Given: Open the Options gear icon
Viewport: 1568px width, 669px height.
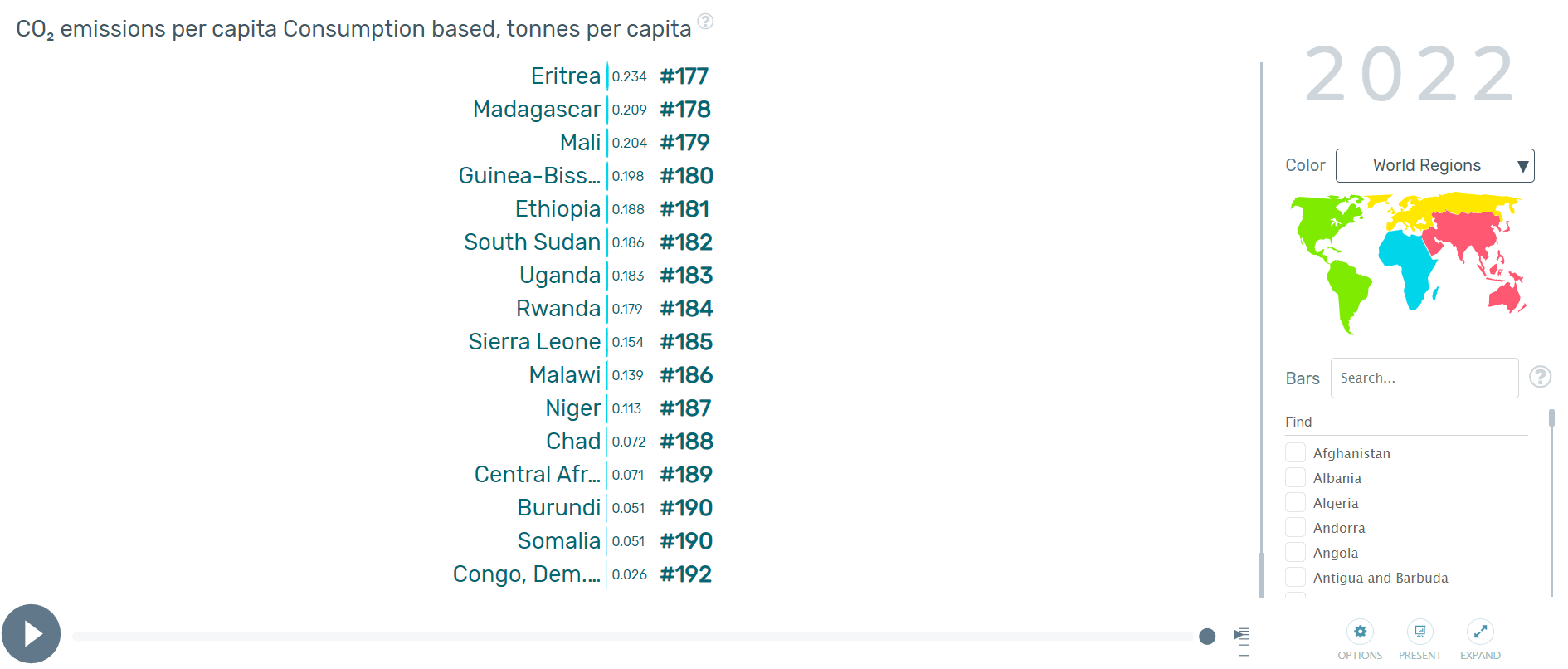Looking at the screenshot, I should pyautogui.click(x=1360, y=632).
